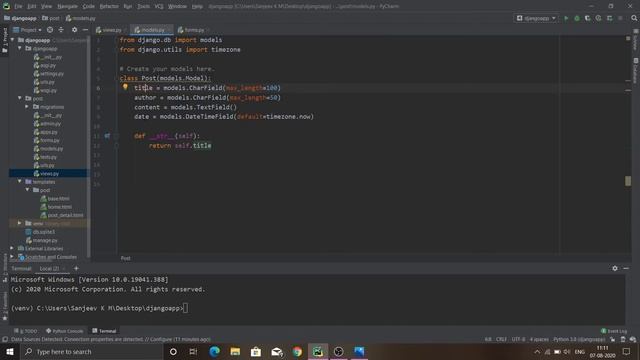Switch to the forms.py editor tab
Viewport: 640px width, 360px height.
coord(193,30)
